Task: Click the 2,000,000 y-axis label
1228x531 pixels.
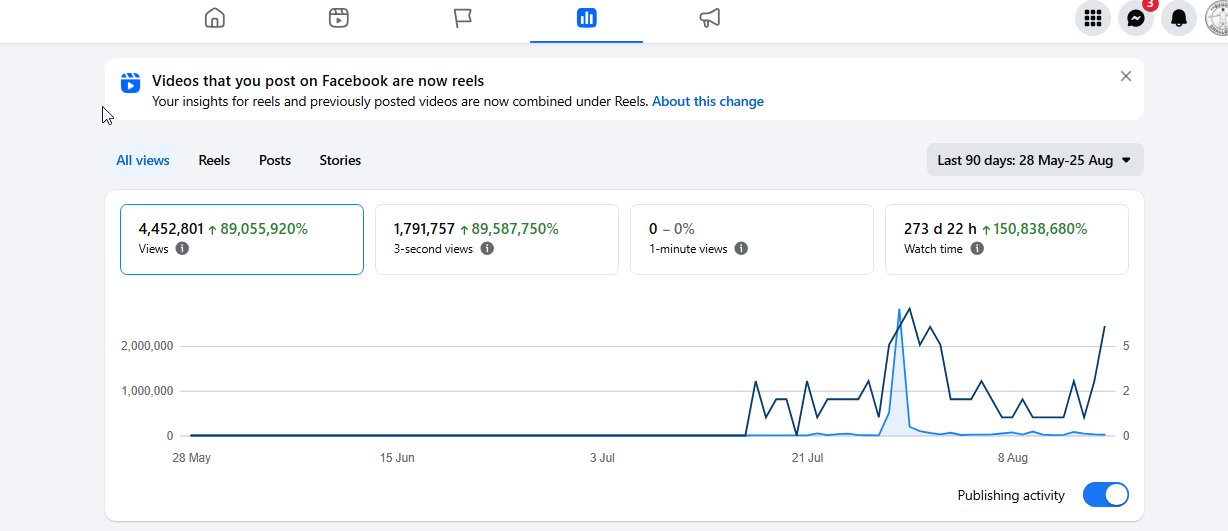Action: (147, 346)
